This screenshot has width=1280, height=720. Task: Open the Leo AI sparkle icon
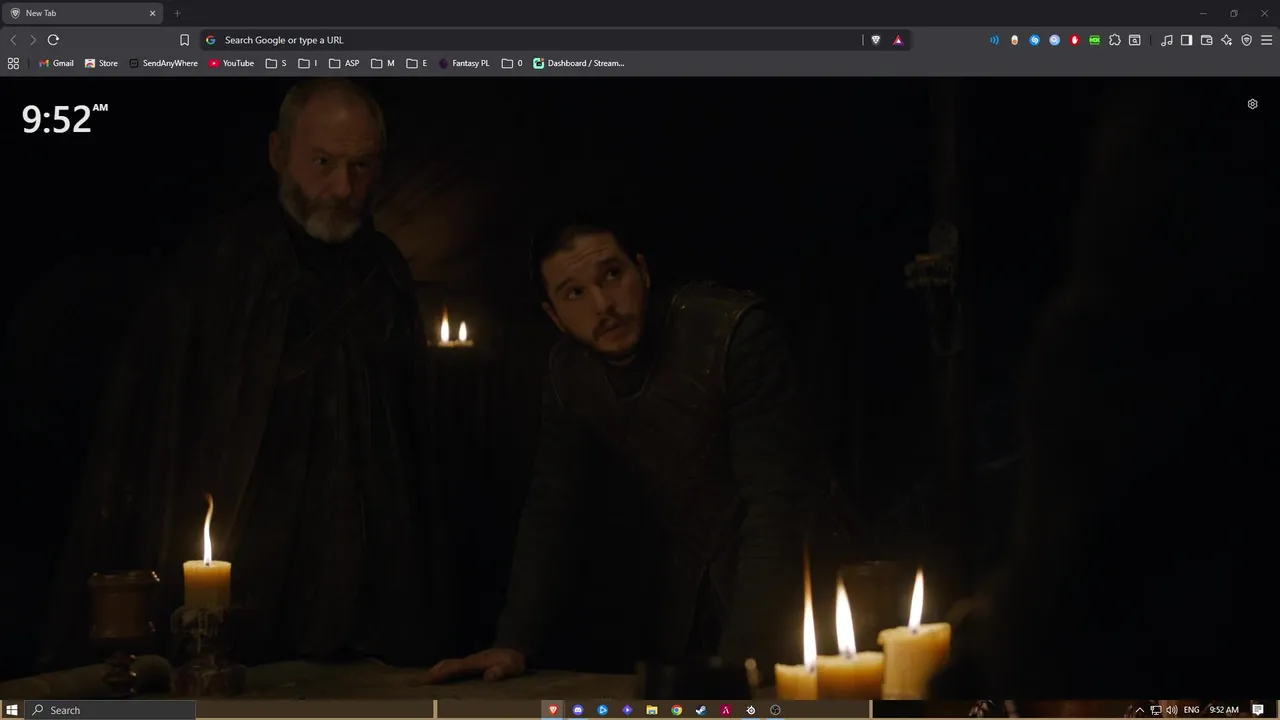pos(1227,40)
